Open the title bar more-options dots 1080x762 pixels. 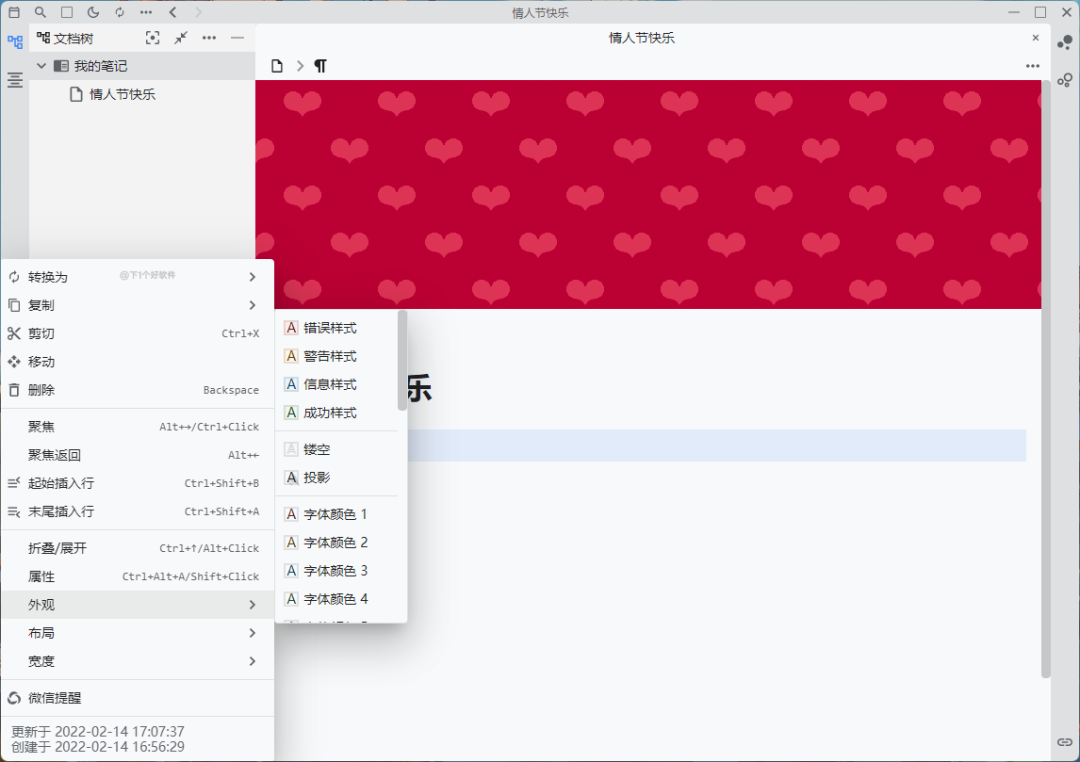pyautogui.click(x=146, y=12)
